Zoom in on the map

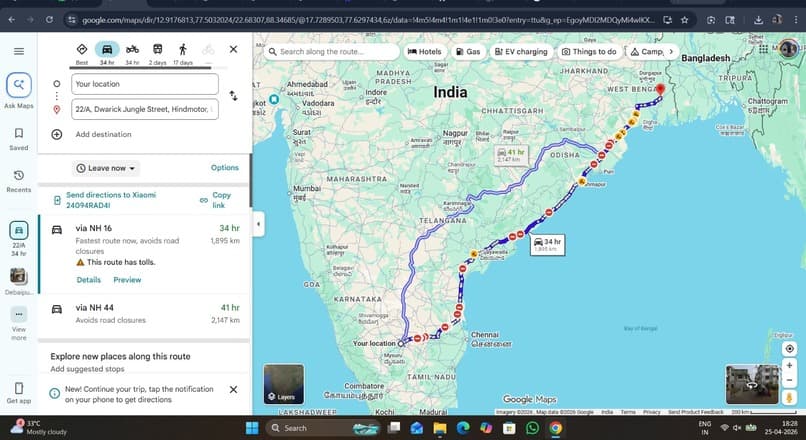pyautogui.click(x=790, y=365)
